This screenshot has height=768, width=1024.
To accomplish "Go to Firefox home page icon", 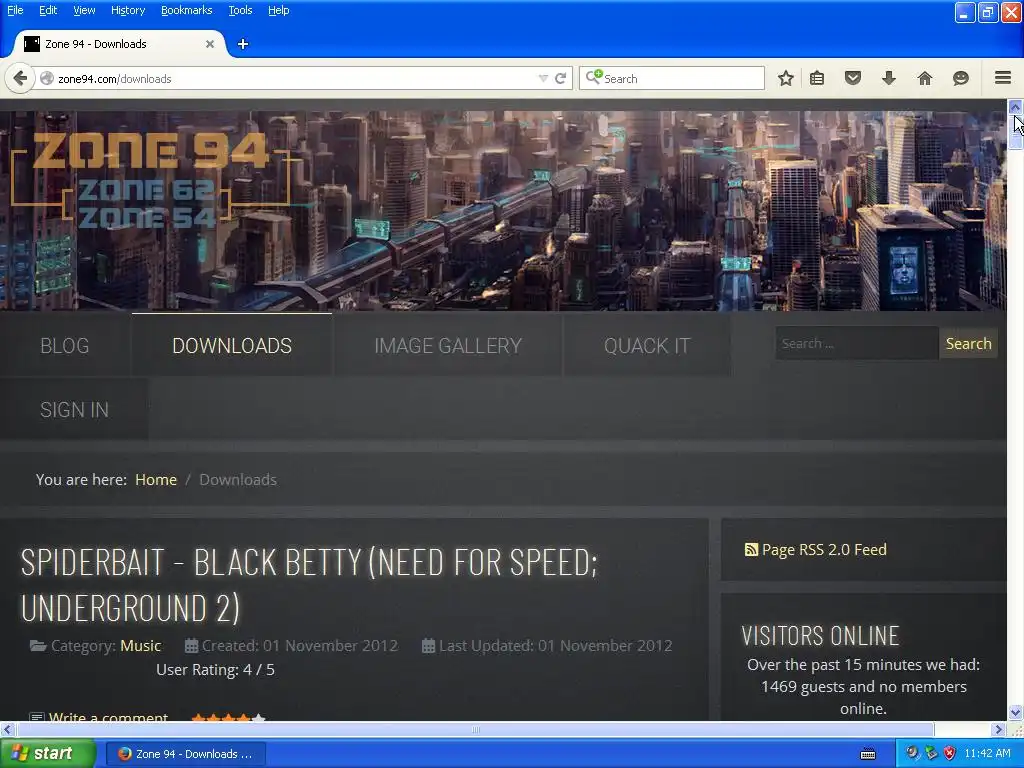I will (x=925, y=78).
